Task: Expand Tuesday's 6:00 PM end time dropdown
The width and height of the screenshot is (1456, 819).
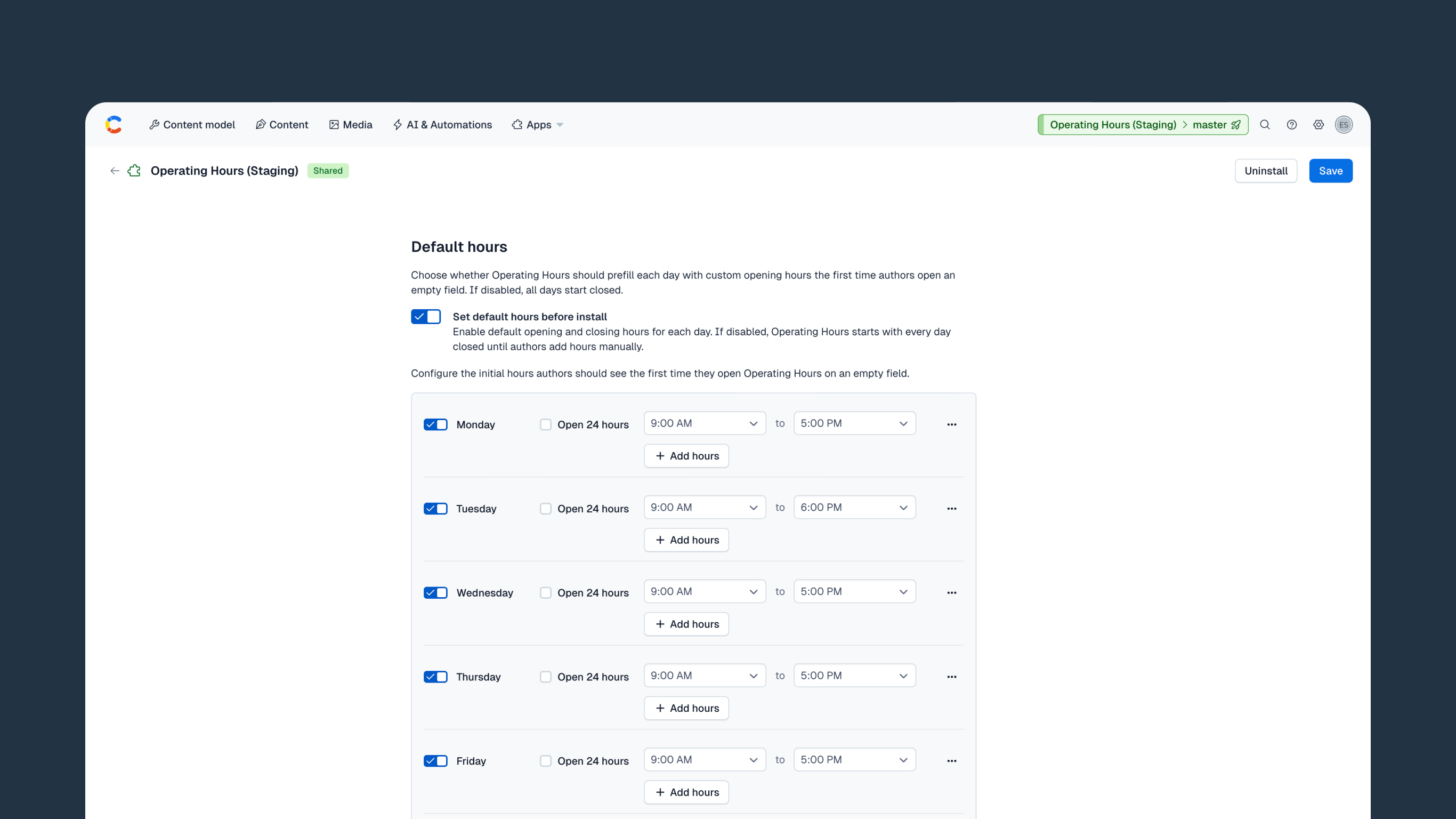Action: (854, 508)
